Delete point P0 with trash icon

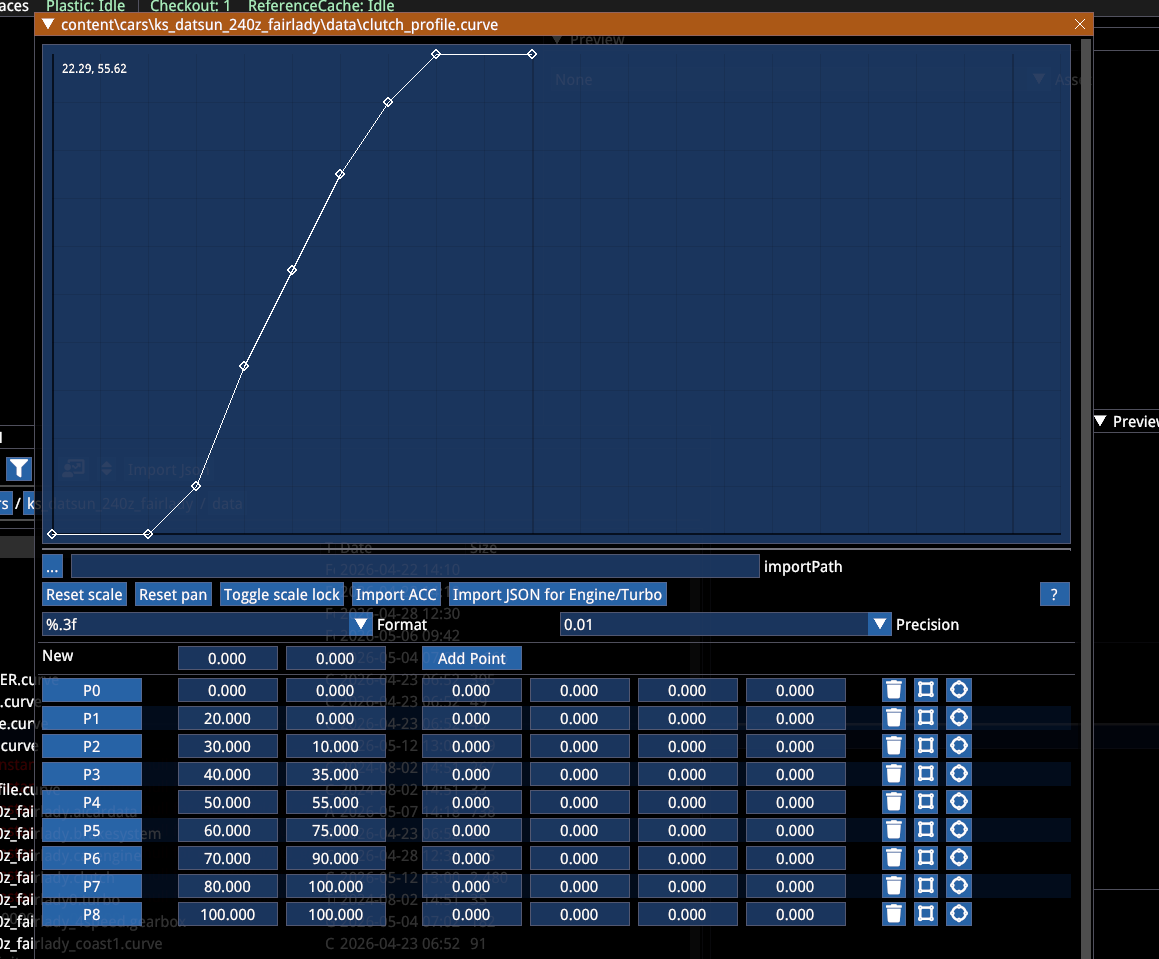(894, 690)
